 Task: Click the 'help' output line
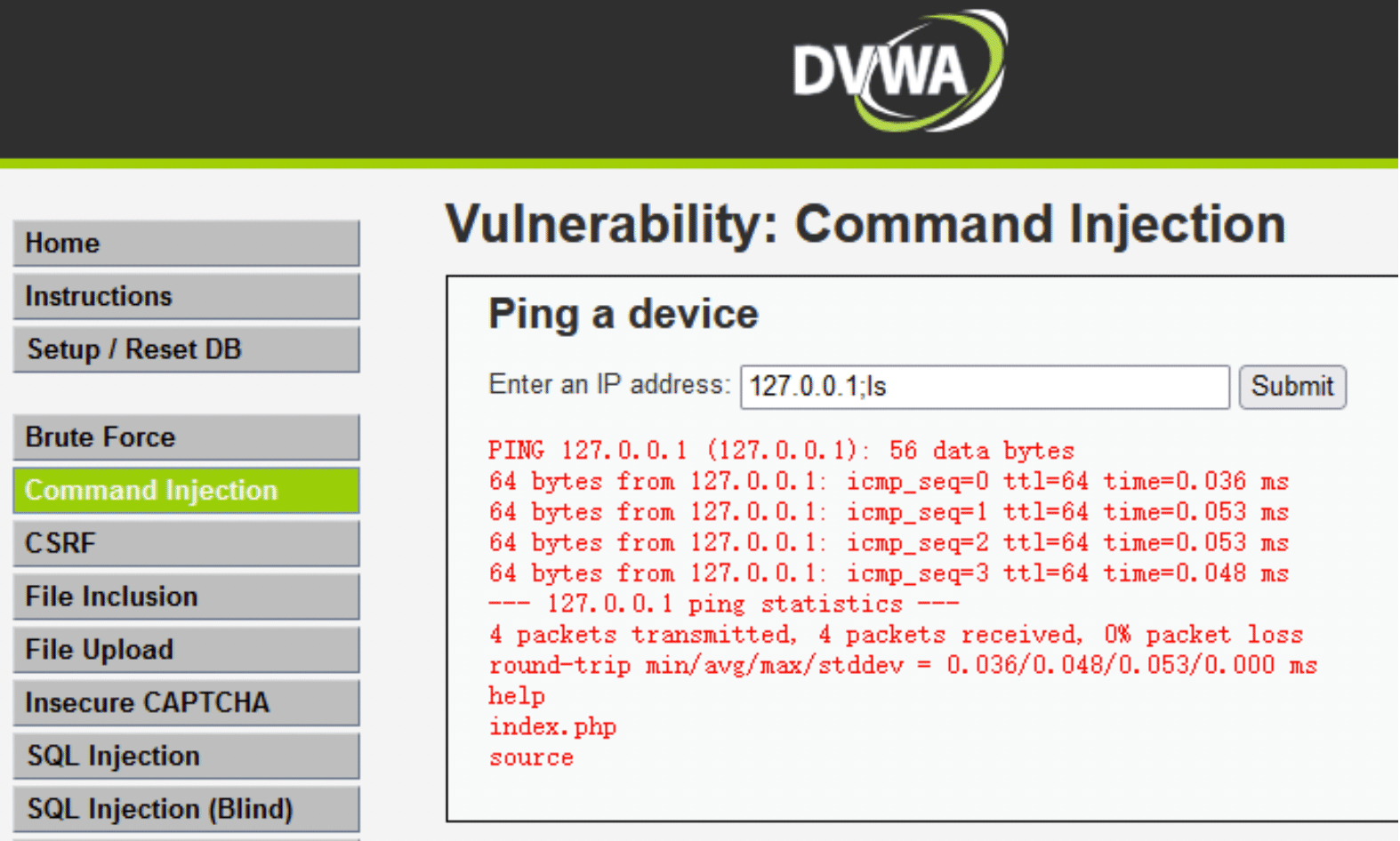coord(517,696)
